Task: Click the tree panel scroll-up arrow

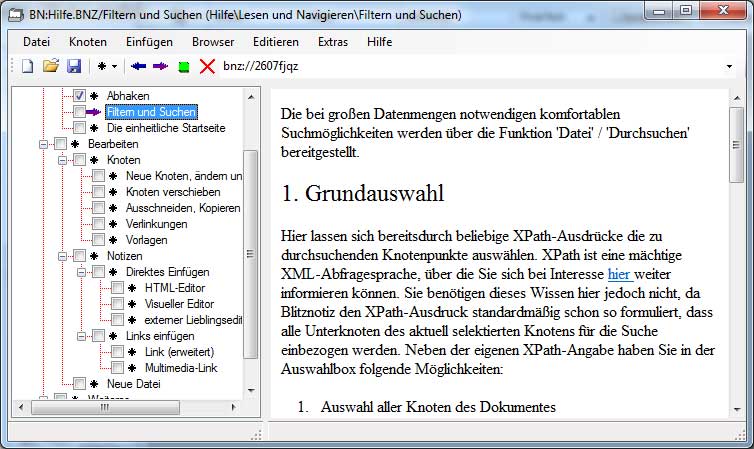Action: [251, 97]
